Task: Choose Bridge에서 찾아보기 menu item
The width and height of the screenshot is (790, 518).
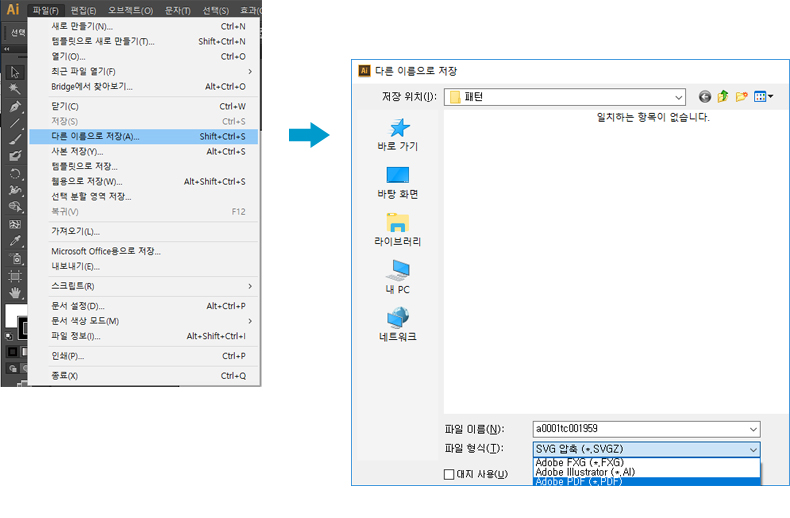Action: click(144, 87)
